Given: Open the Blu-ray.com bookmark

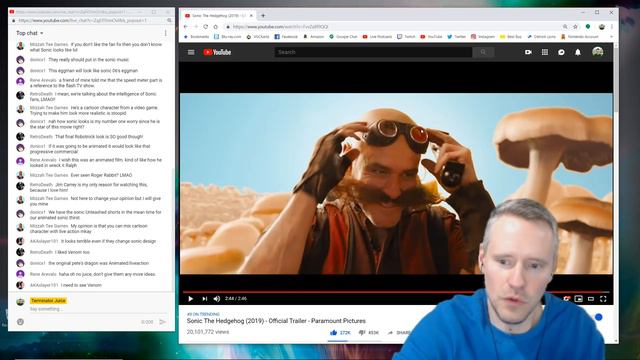Looking at the screenshot, I should click(228, 37).
